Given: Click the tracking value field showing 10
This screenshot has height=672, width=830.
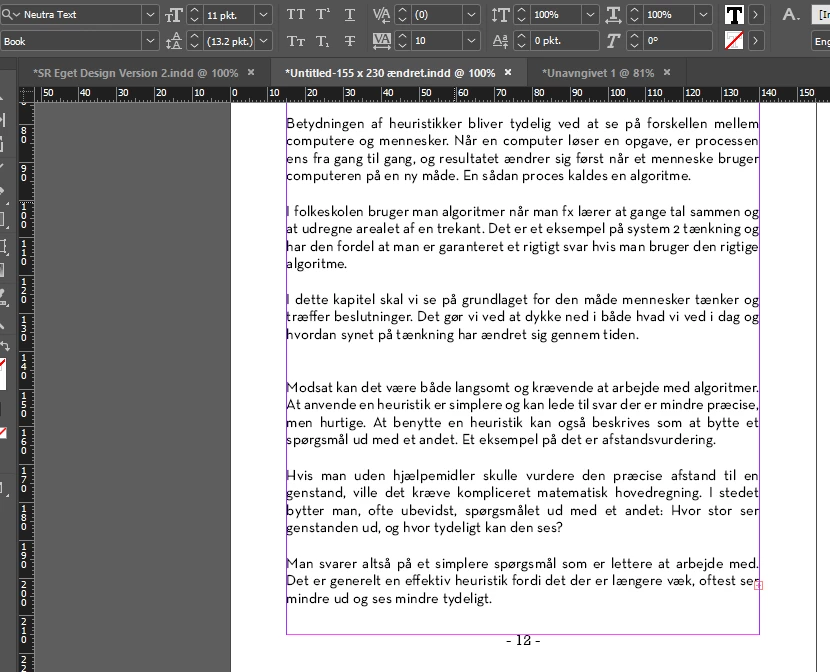Looking at the screenshot, I should pos(437,41).
